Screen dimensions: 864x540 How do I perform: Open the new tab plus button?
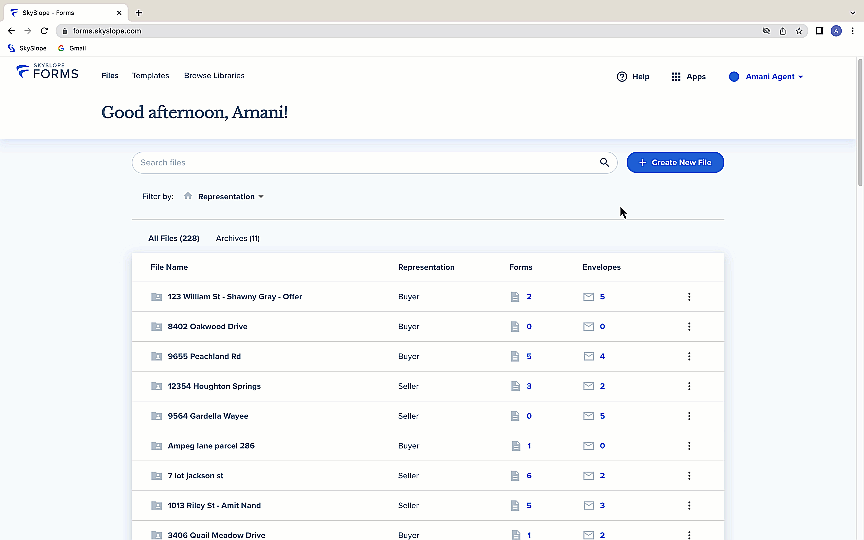click(x=139, y=13)
